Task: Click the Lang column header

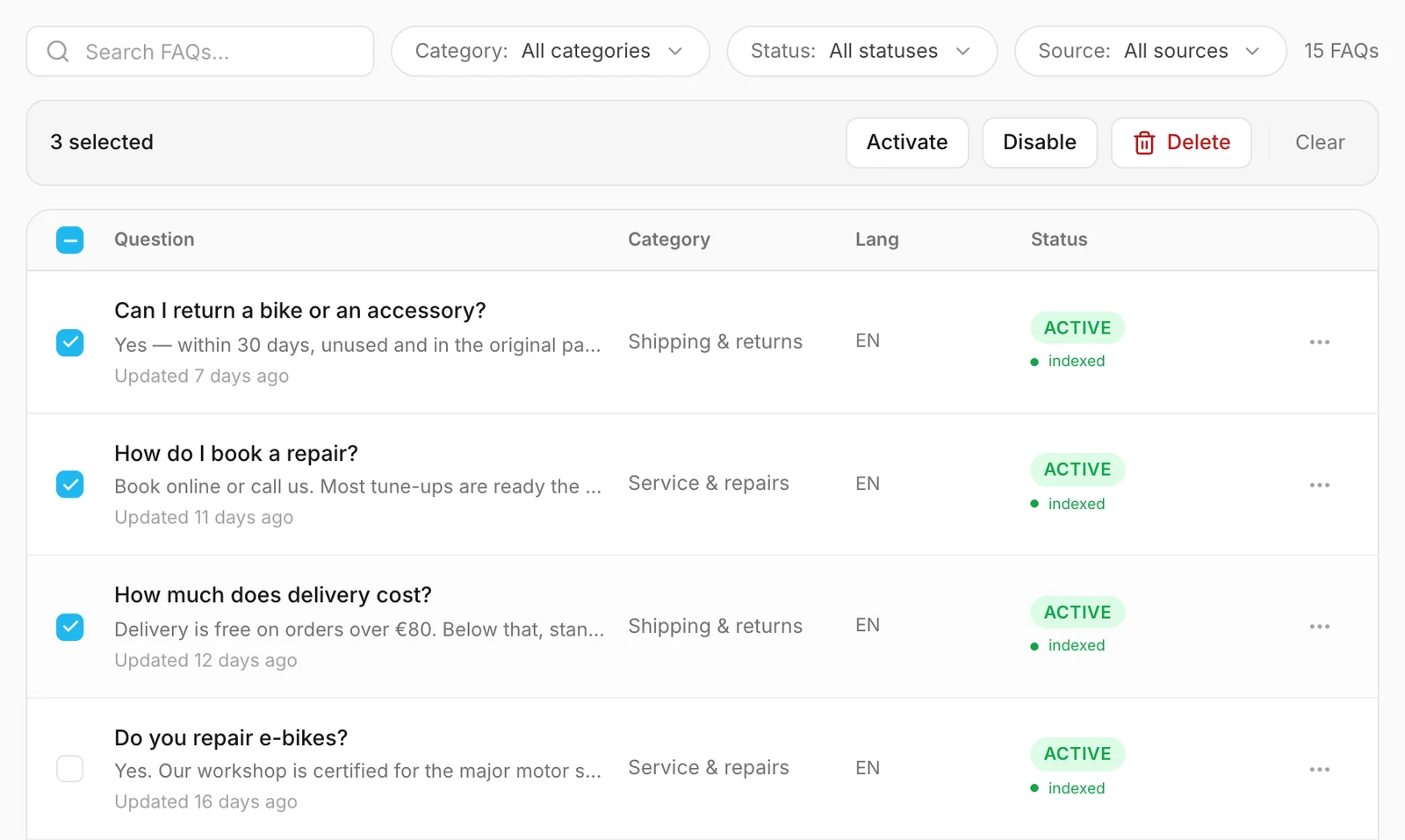Action: (877, 240)
